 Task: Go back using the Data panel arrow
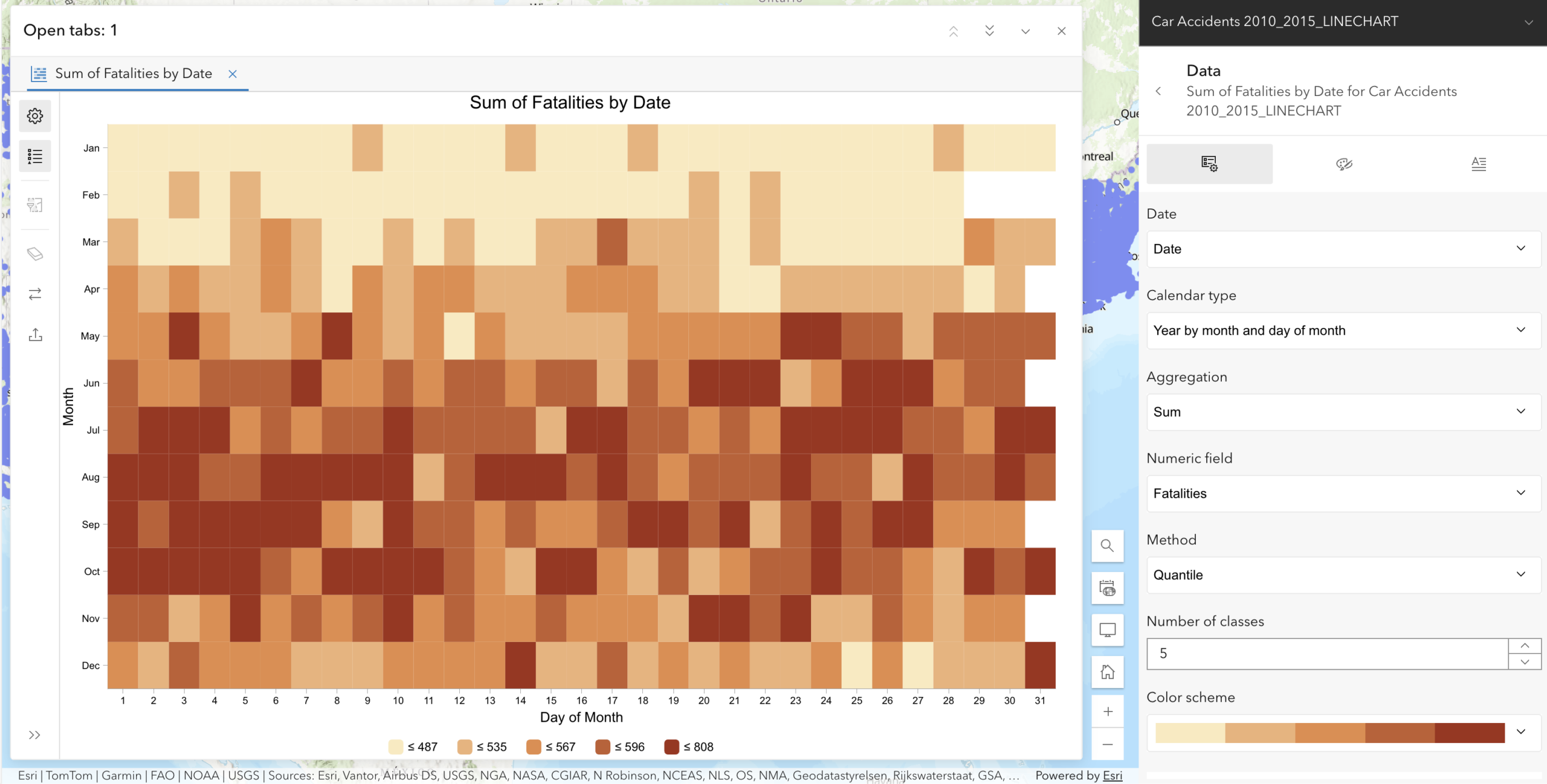tap(1158, 91)
